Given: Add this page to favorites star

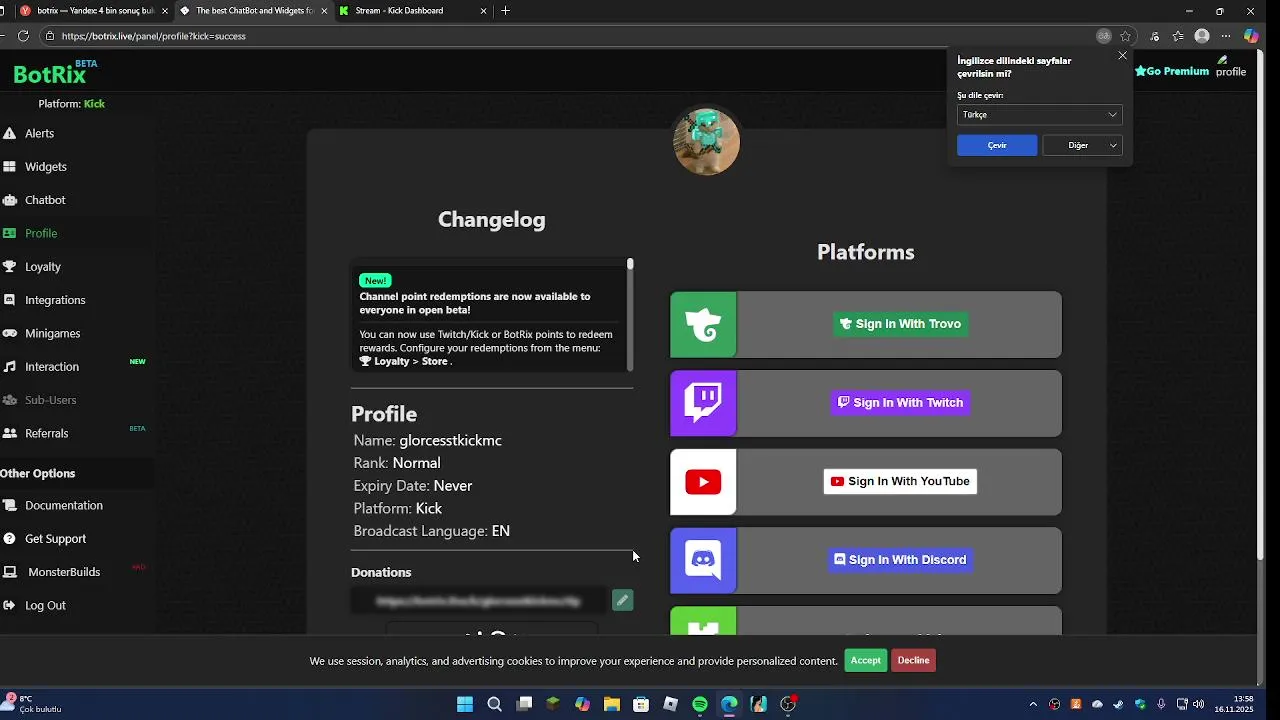Looking at the screenshot, I should (x=1125, y=36).
